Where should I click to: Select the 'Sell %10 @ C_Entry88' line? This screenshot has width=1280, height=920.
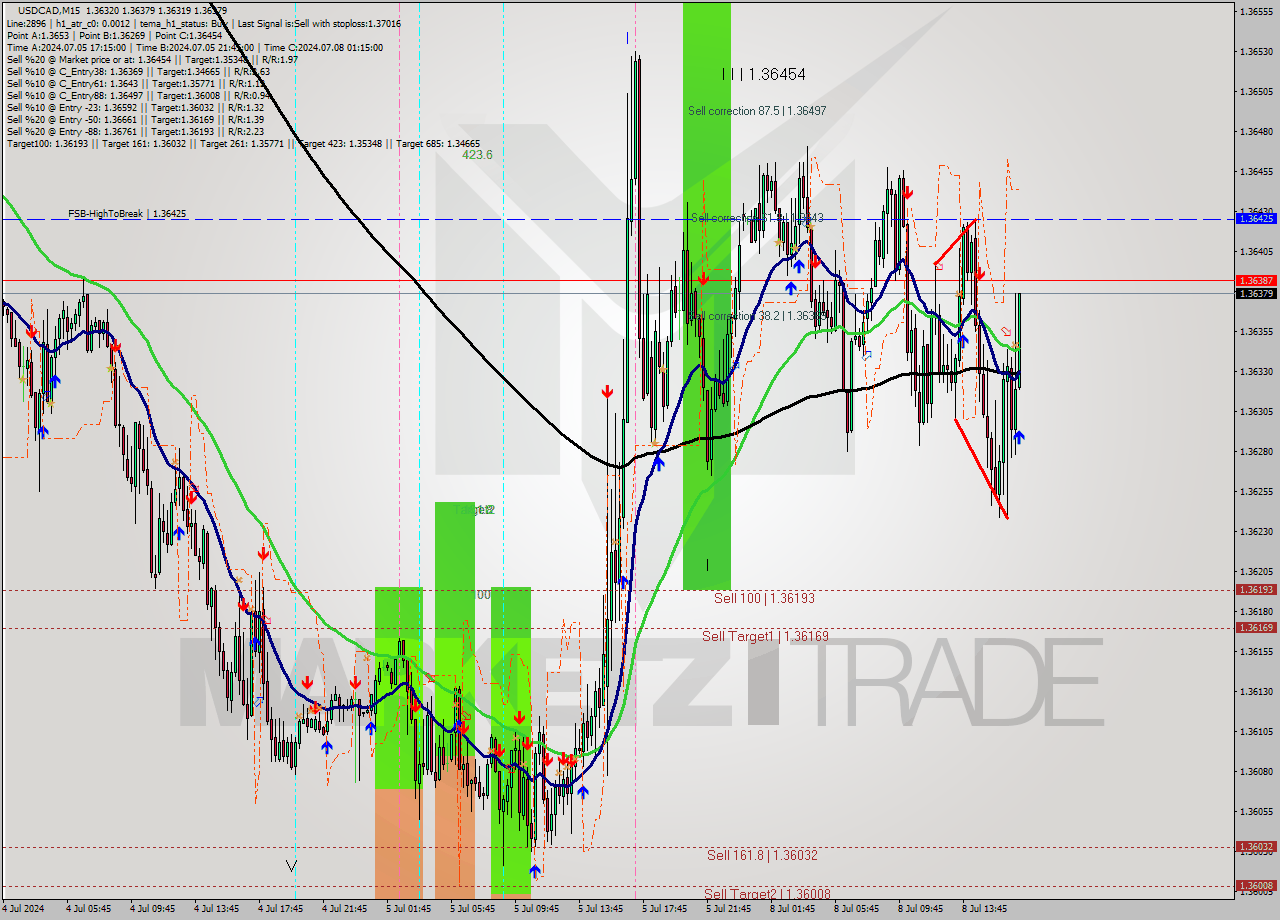coord(138,95)
